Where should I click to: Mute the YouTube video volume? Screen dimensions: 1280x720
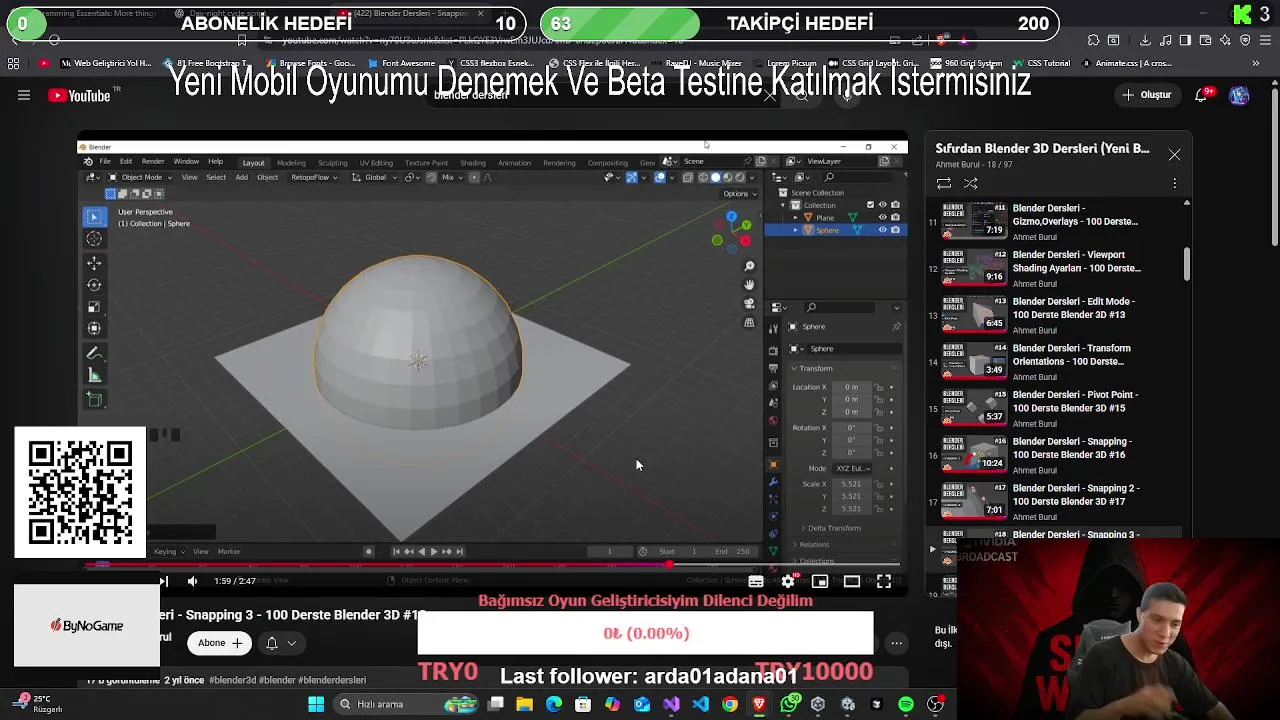pyautogui.click(x=192, y=581)
